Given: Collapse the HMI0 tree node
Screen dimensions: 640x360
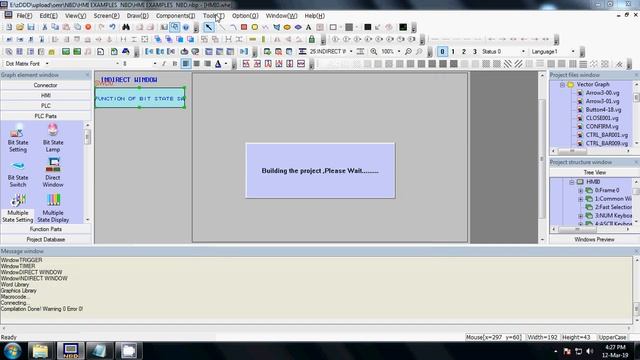Looking at the screenshot, I should (572, 182).
